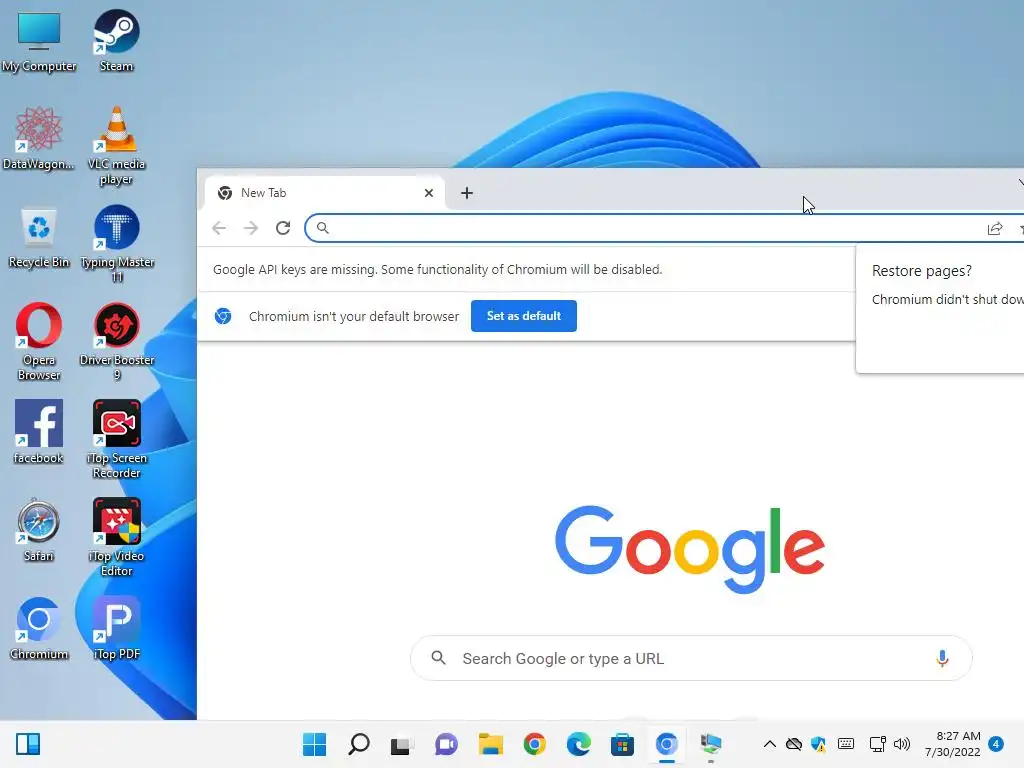
Task: Open Task View on the taskbar
Action: (402, 745)
